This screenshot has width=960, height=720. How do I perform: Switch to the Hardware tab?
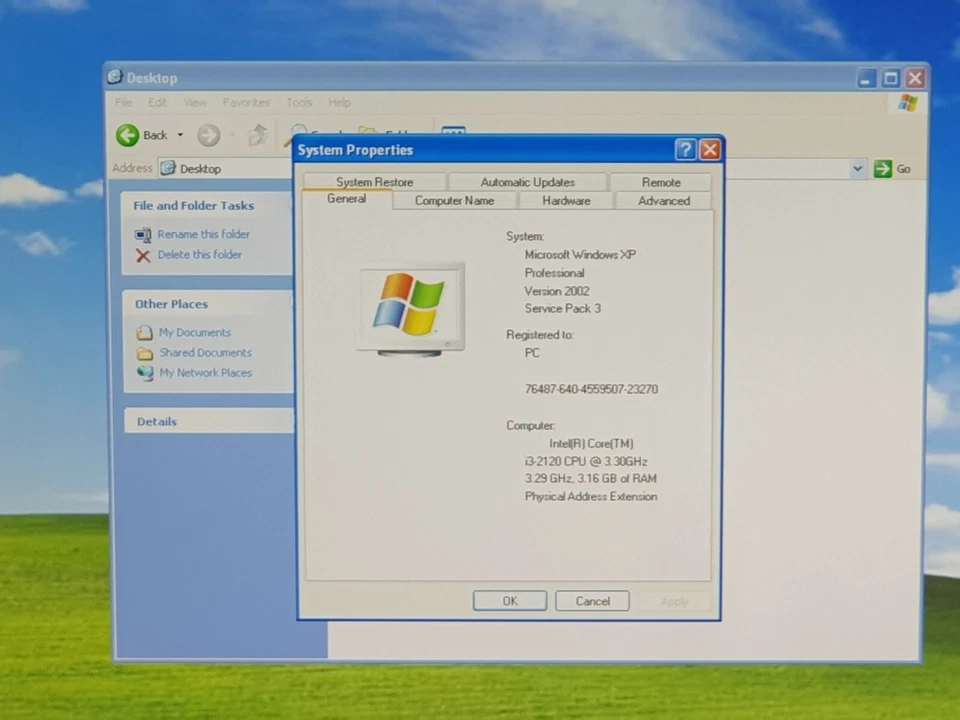(566, 200)
